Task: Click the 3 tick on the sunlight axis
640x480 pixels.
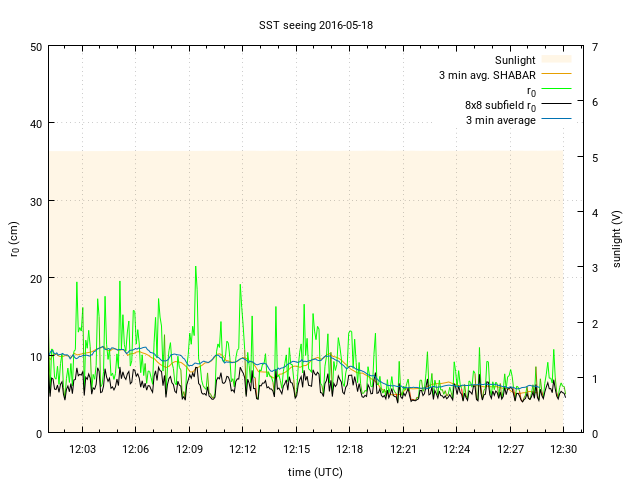Action: click(595, 268)
